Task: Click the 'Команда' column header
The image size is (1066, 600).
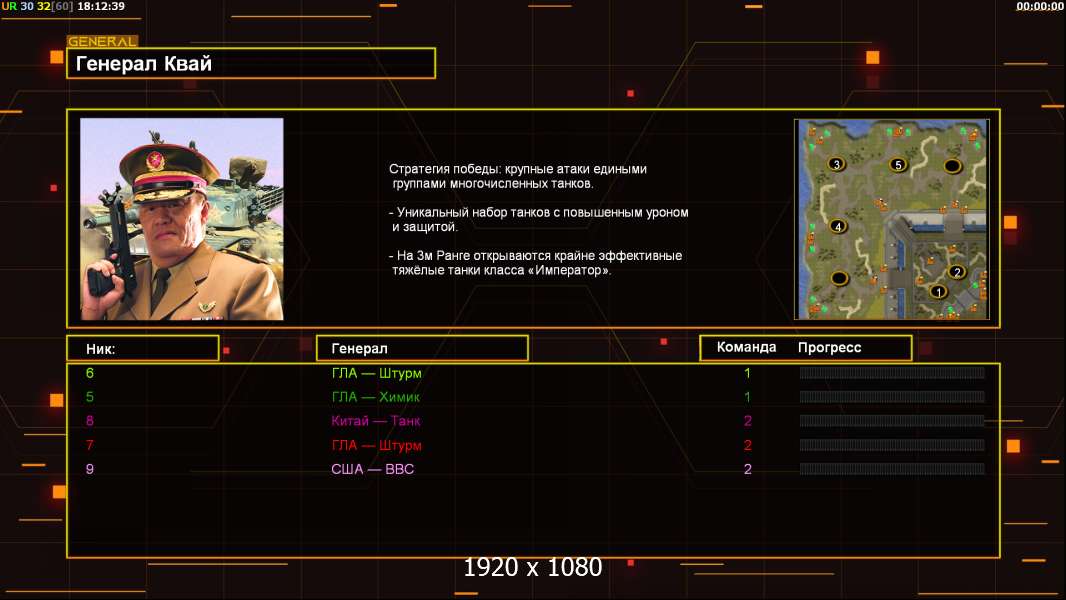Action: coord(746,347)
